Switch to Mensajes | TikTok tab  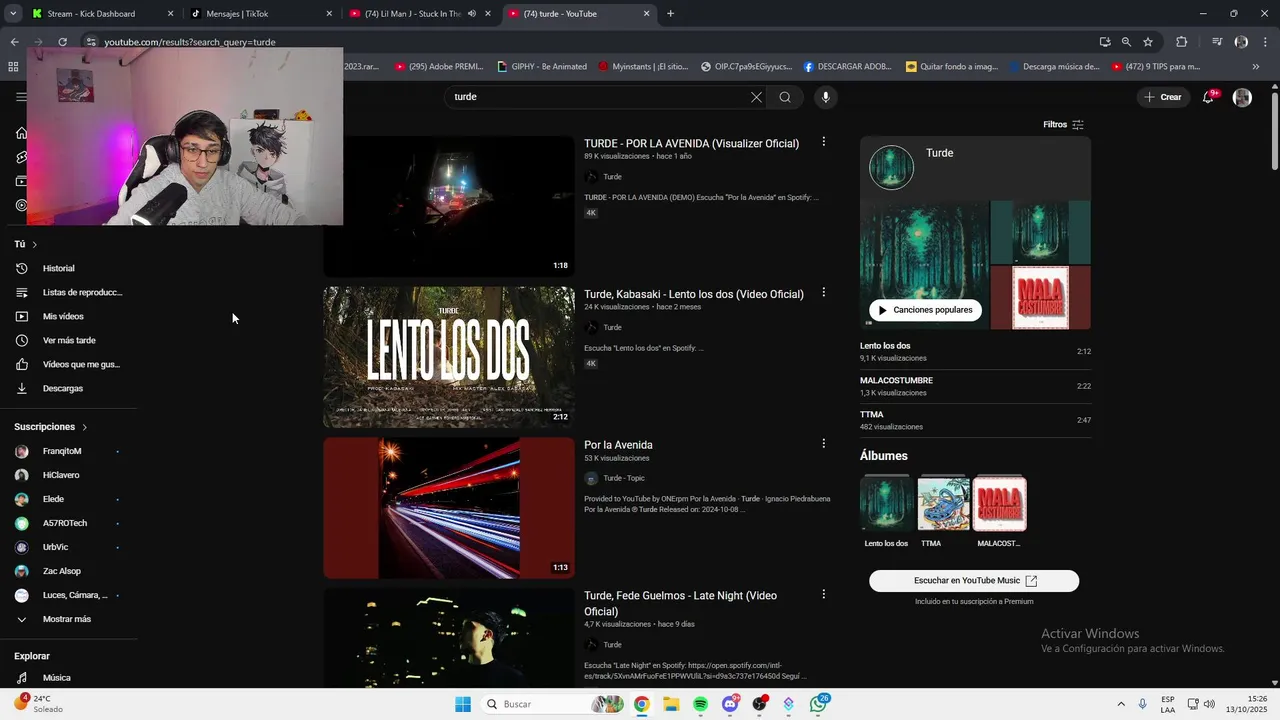point(260,14)
